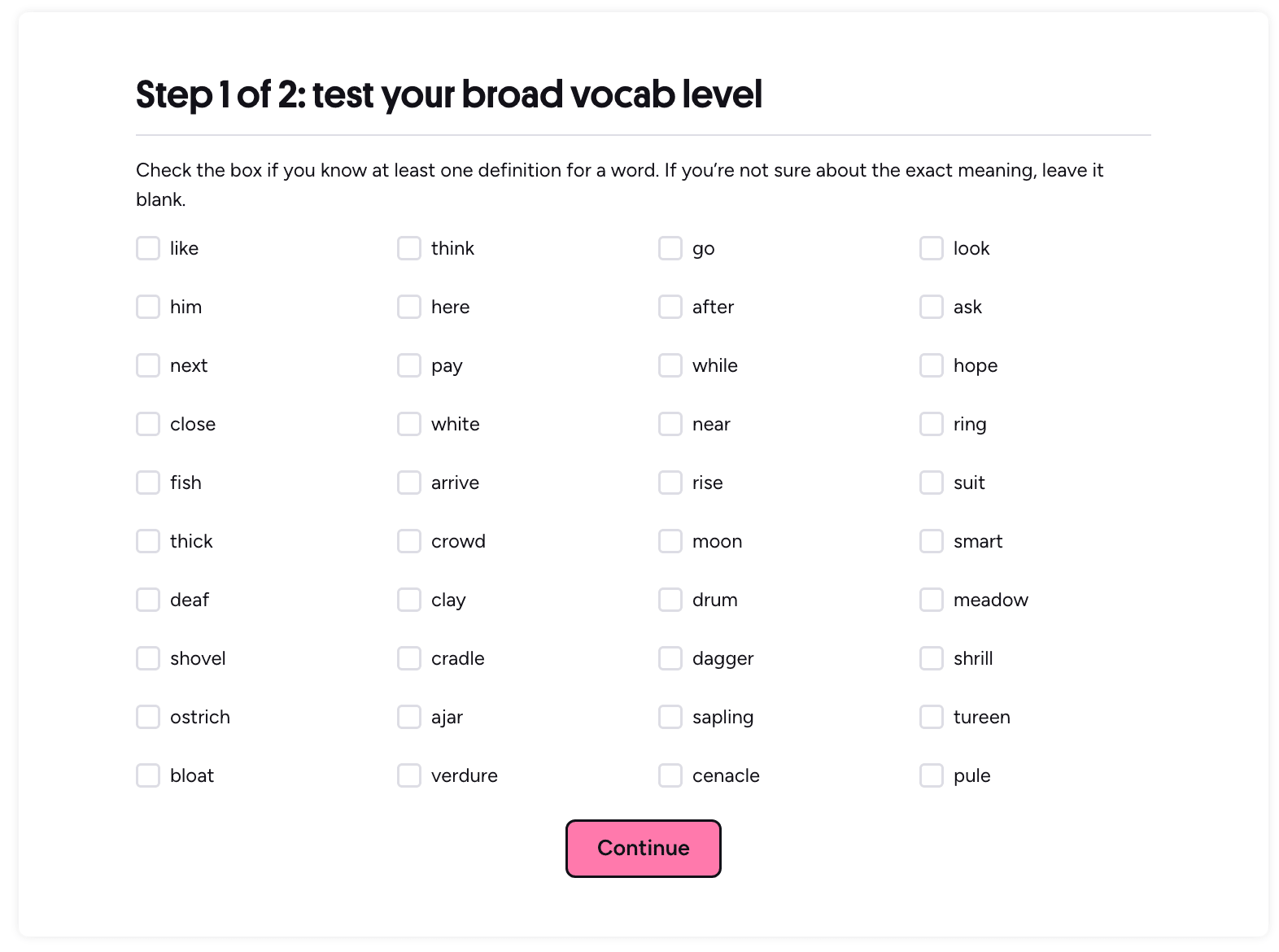Check the box for 'ostrich'

[x=147, y=716]
